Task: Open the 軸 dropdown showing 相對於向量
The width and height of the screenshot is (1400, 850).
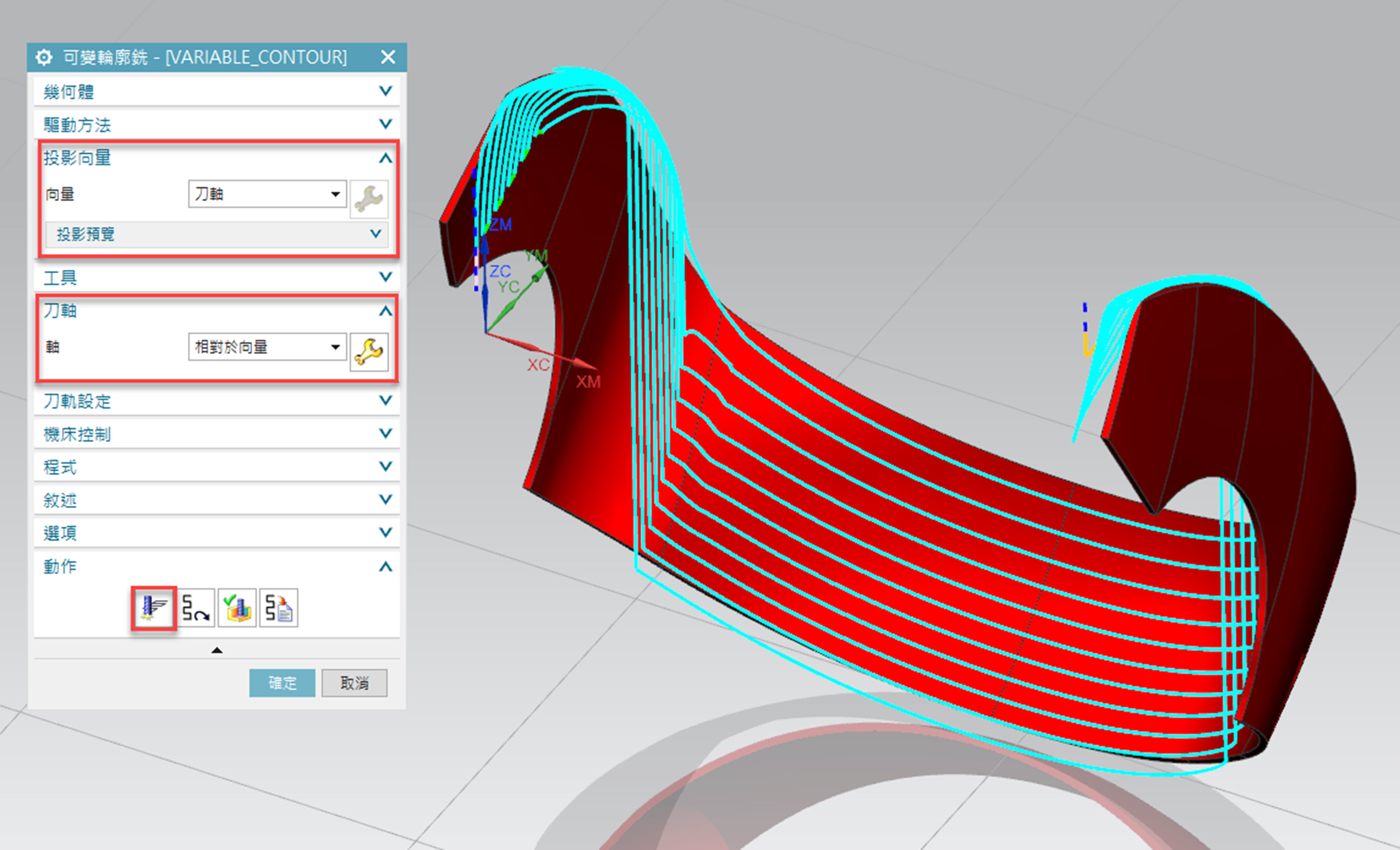Action: [x=268, y=347]
